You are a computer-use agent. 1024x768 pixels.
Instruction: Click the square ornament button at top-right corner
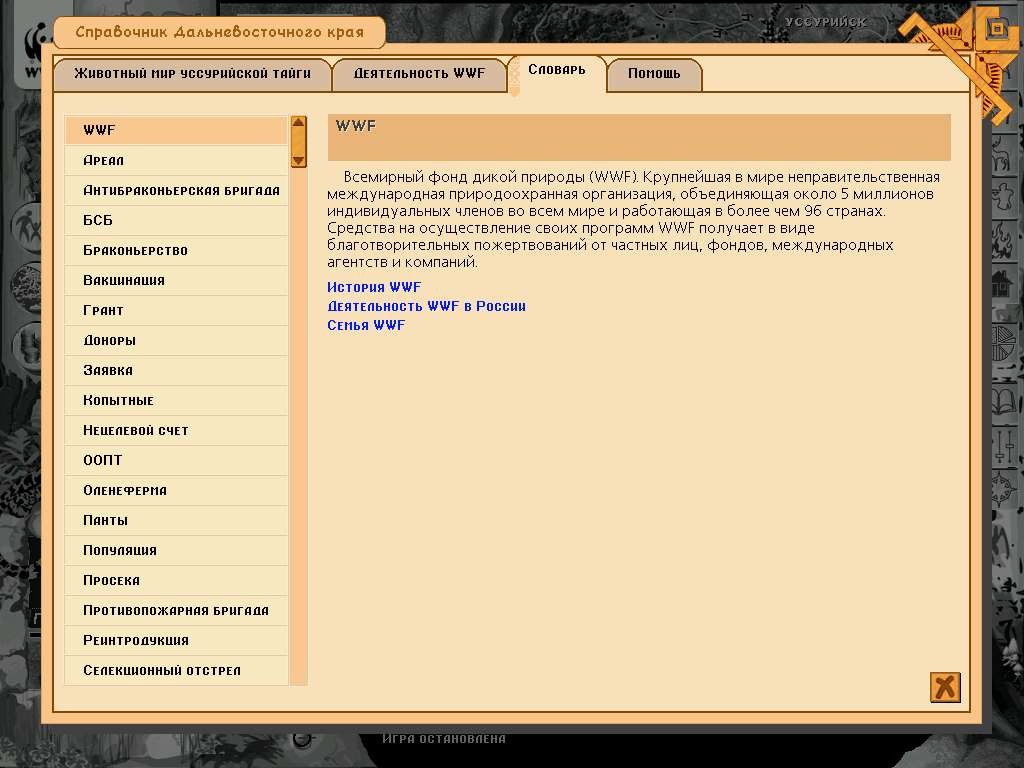click(x=997, y=28)
